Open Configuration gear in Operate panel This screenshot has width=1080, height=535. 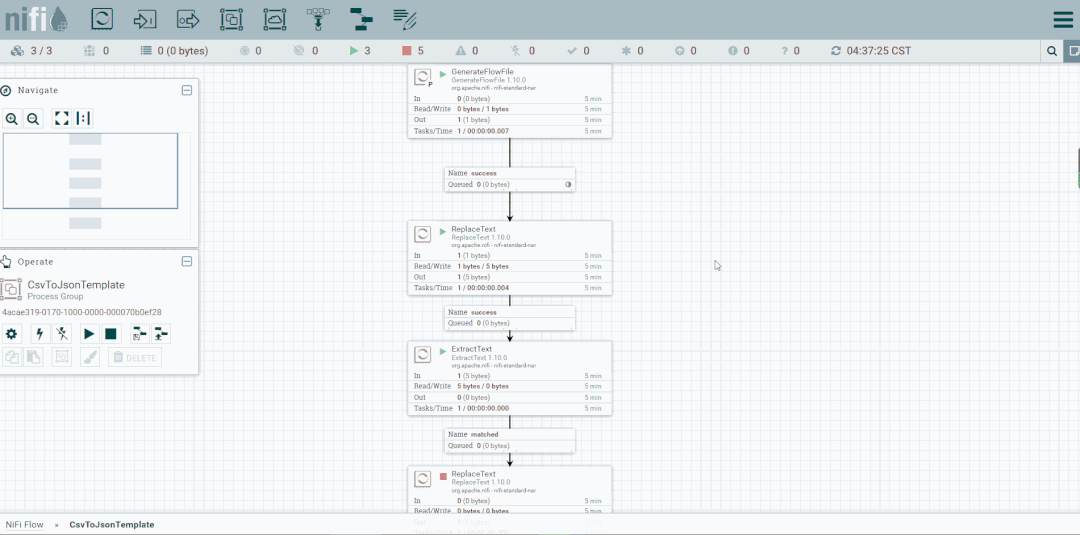pos(11,335)
